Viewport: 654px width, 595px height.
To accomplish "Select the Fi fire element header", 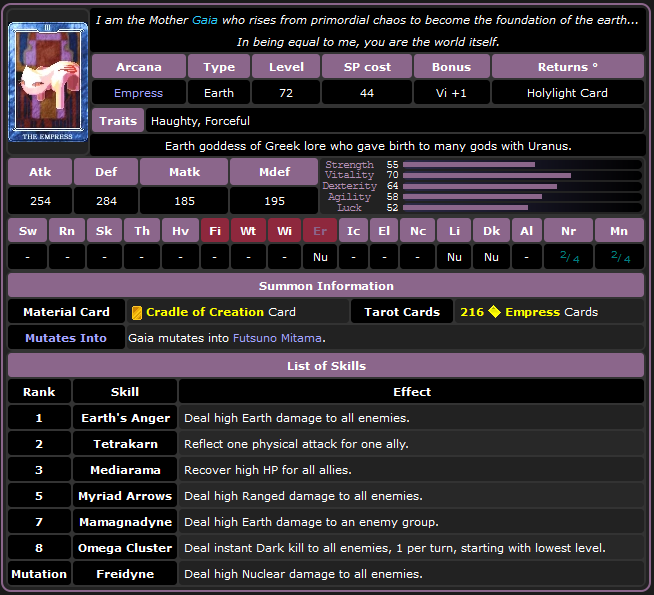I will (214, 231).
